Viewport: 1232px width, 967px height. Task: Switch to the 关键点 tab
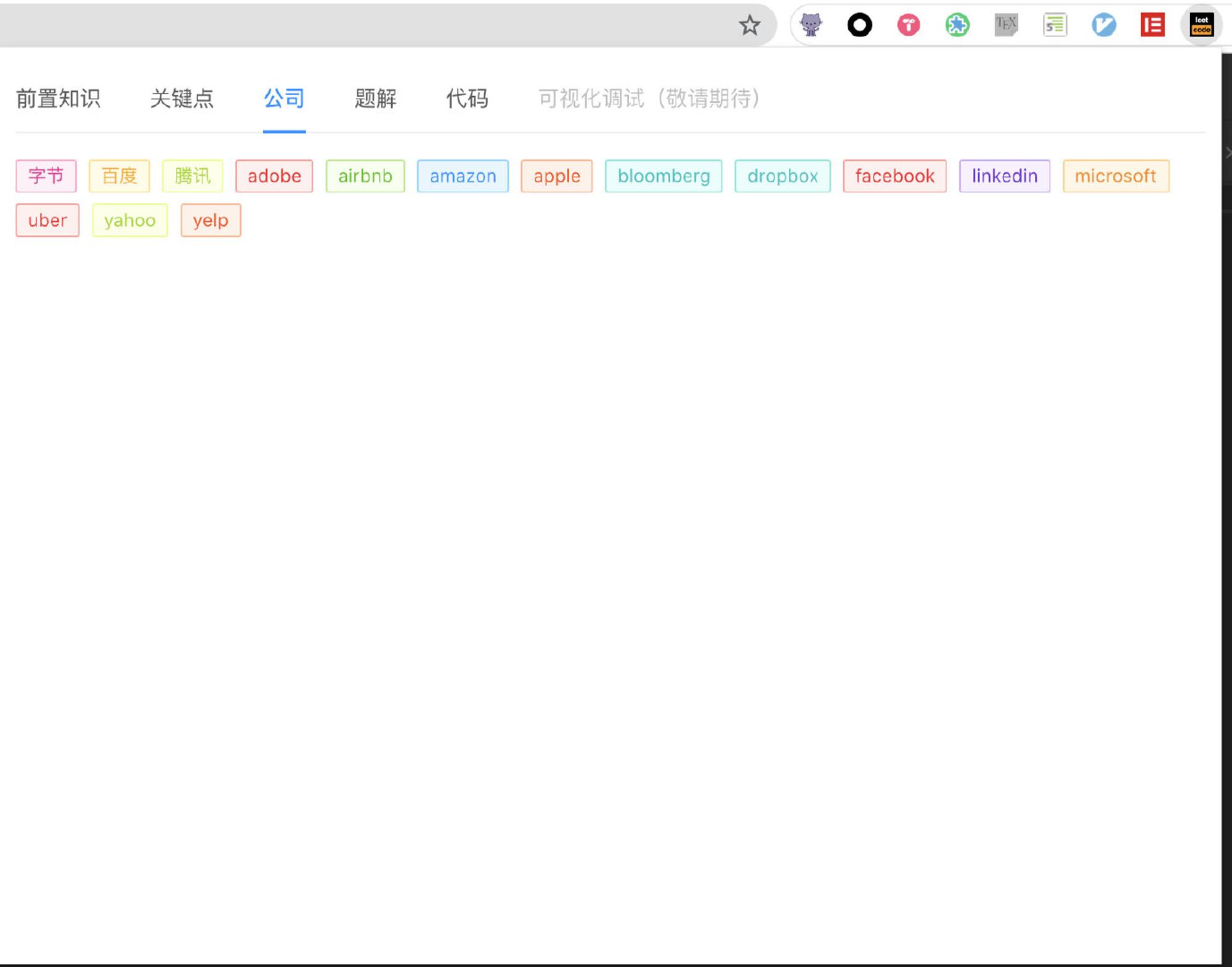click(x=182, y=99)
